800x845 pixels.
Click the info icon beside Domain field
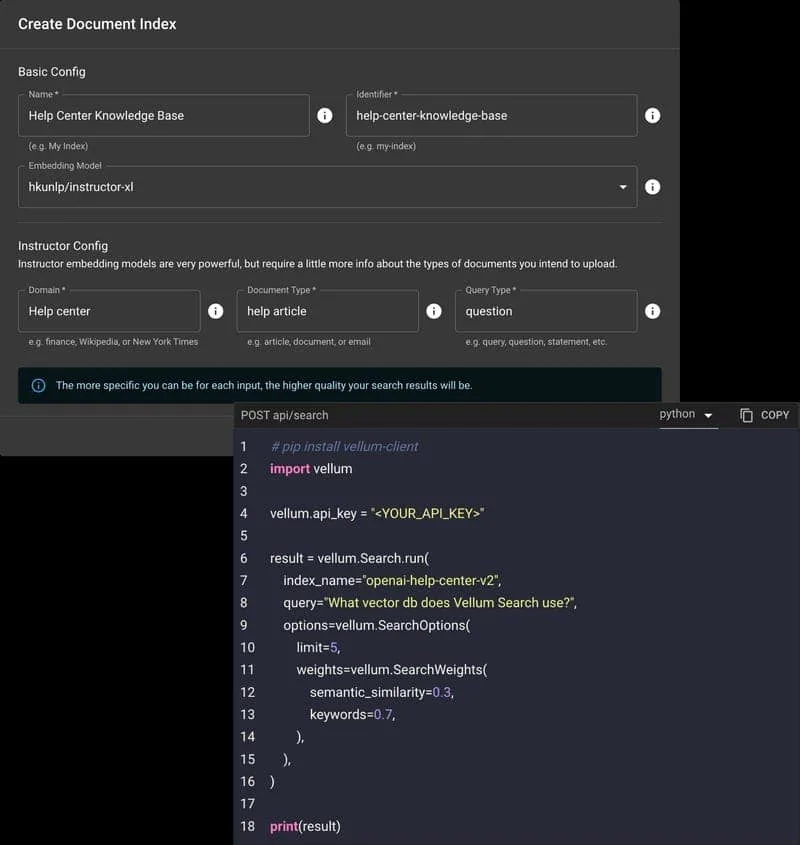(x=216, y=311)
